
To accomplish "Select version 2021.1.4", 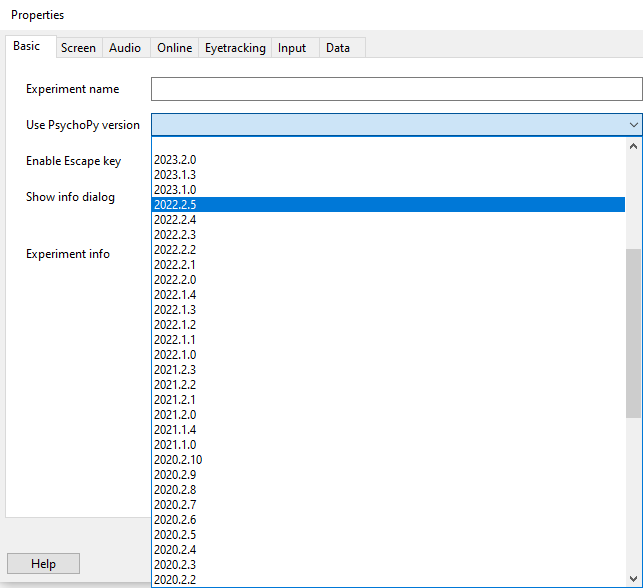I will coord(388,430).
